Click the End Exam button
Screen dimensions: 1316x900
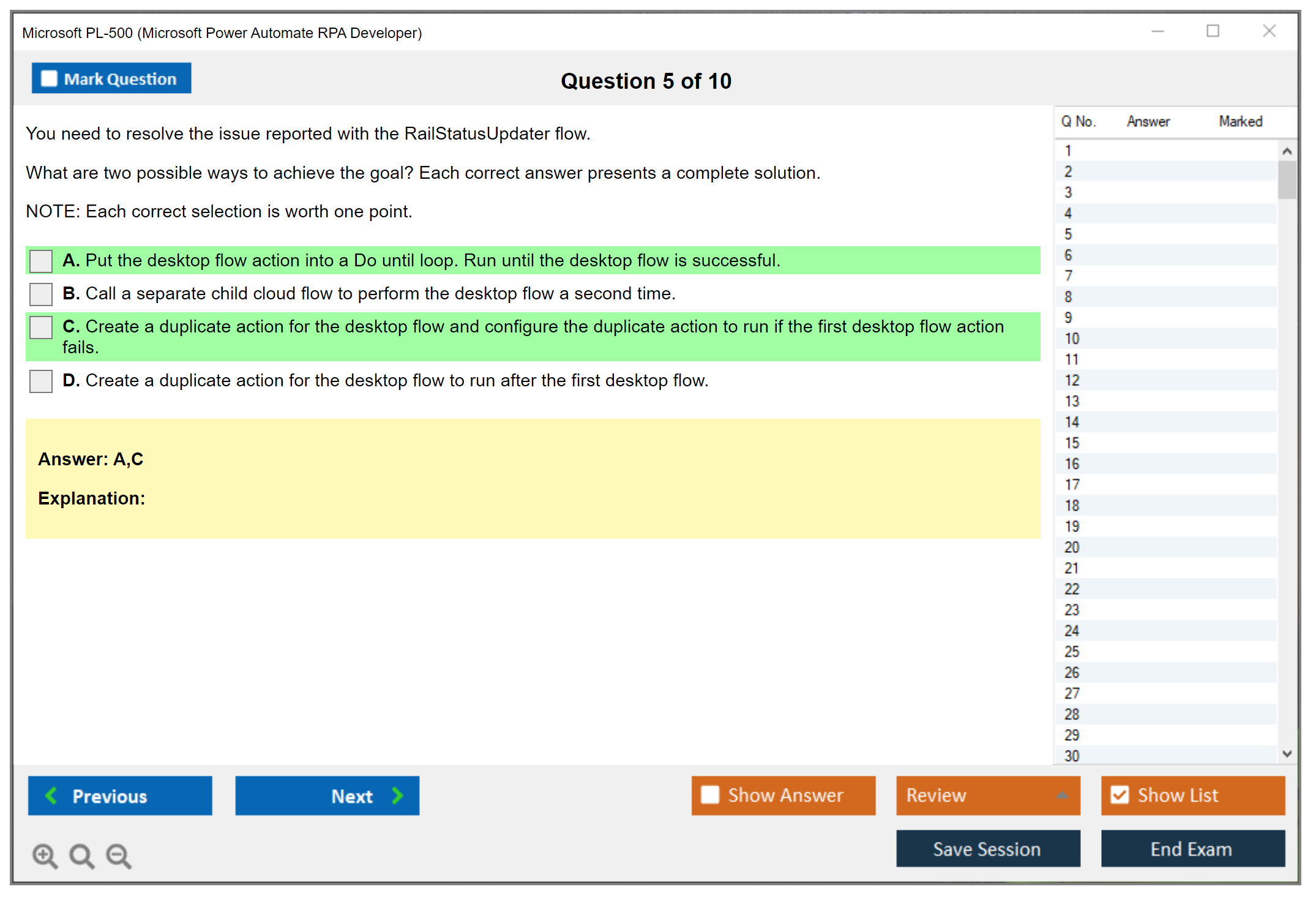[1192, 849]
